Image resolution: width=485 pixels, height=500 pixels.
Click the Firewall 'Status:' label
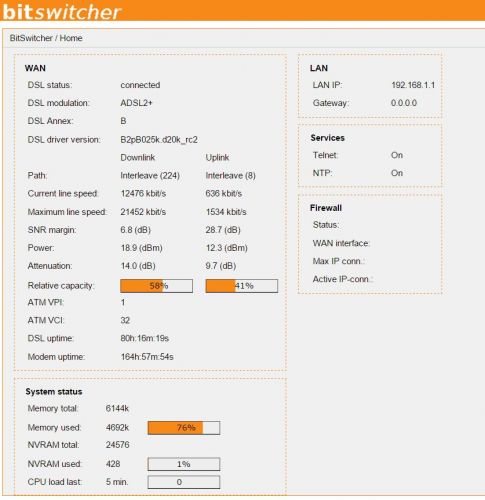pos(326,225)
